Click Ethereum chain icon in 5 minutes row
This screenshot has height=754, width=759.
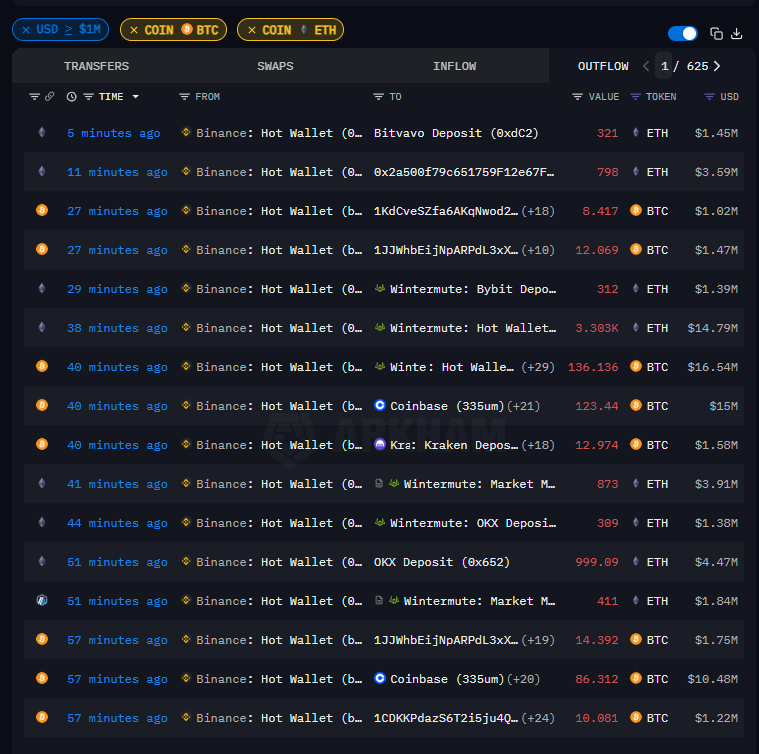[x=42, y=132]
